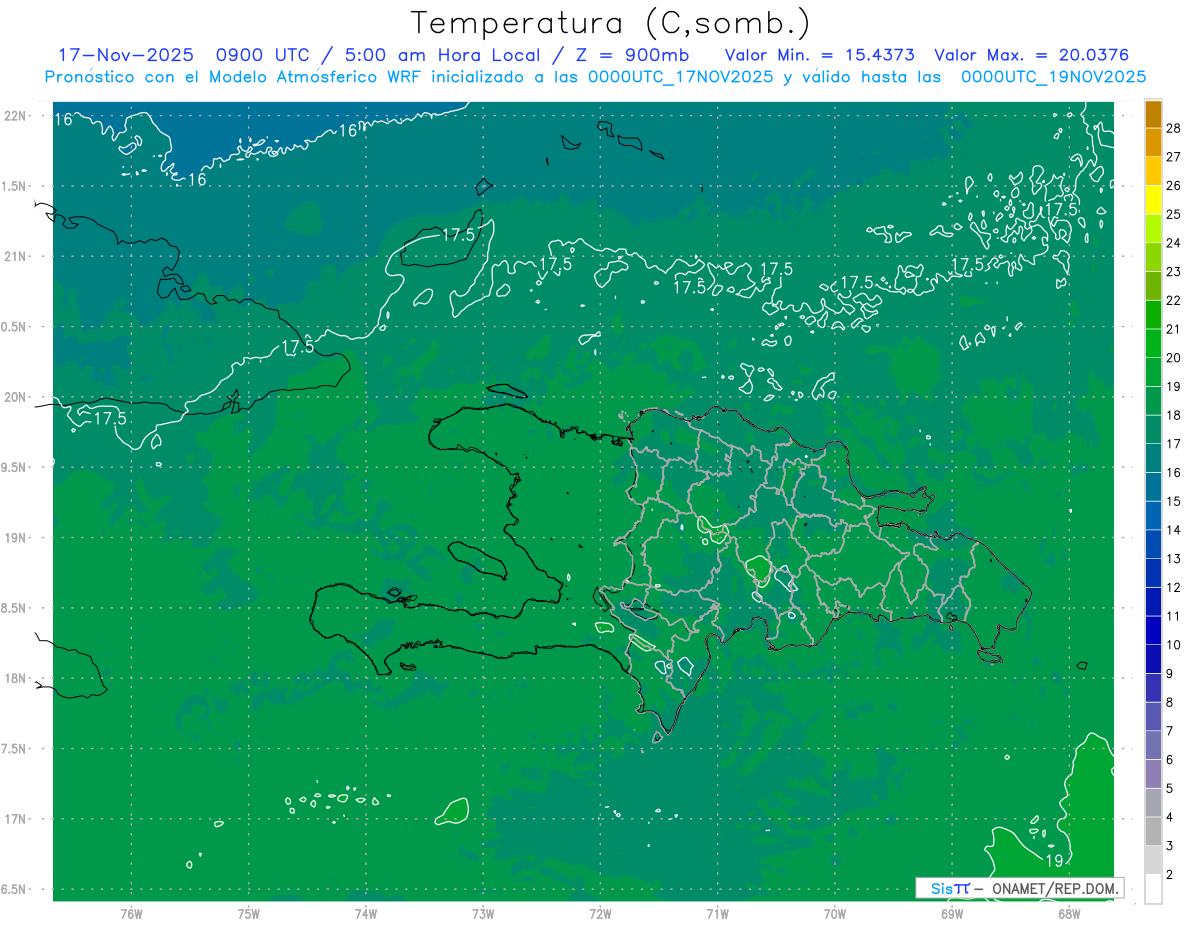Click the "19N" latitude axis label

tap(14, 537)
